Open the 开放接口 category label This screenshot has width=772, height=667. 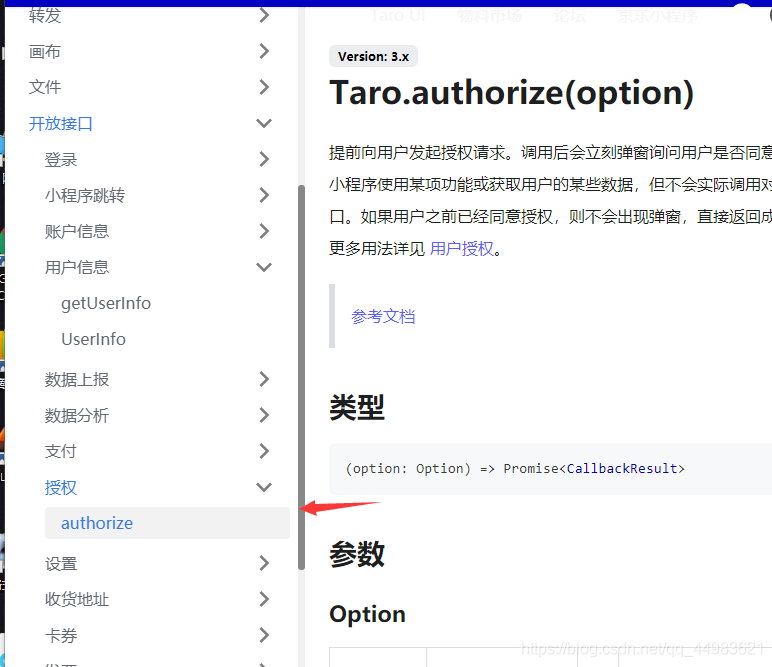click(x=61, y=123)
